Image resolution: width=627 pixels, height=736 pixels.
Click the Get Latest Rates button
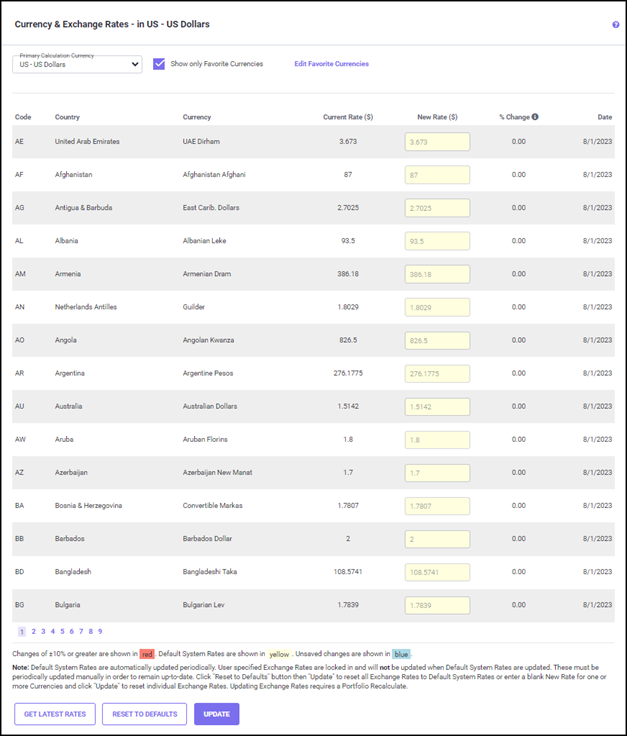(x=55, y=714)
